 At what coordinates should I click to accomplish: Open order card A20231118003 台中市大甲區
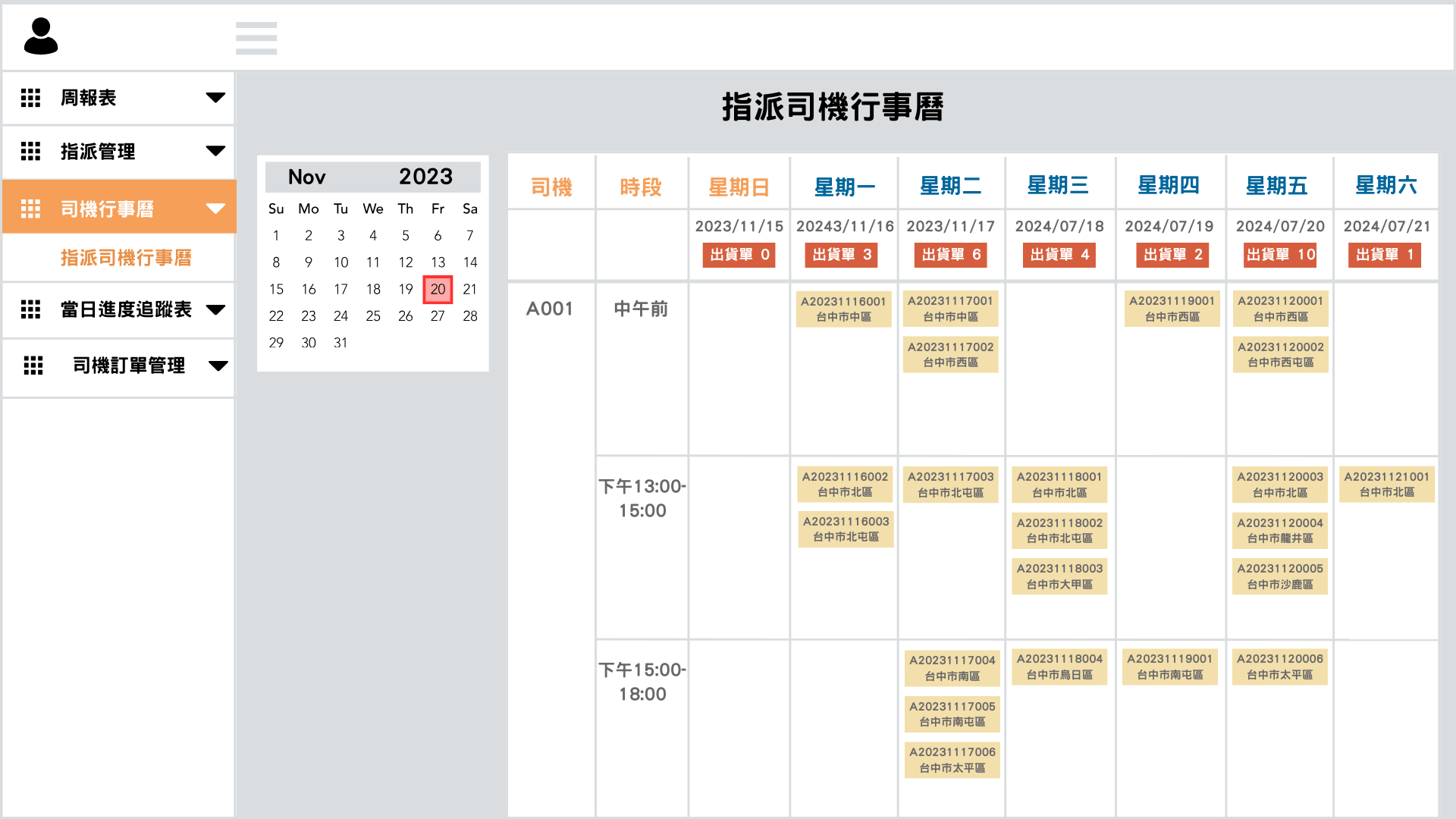point(1060,576)
